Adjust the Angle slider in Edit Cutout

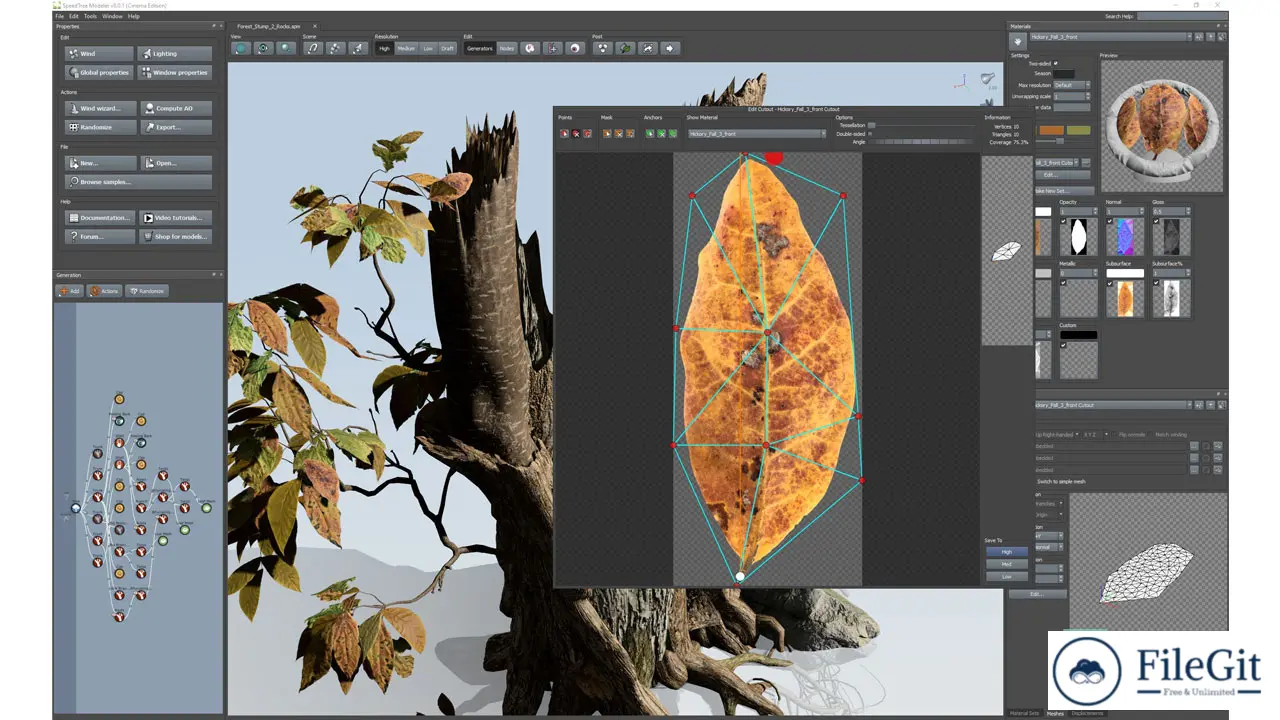tap(921, 142)
